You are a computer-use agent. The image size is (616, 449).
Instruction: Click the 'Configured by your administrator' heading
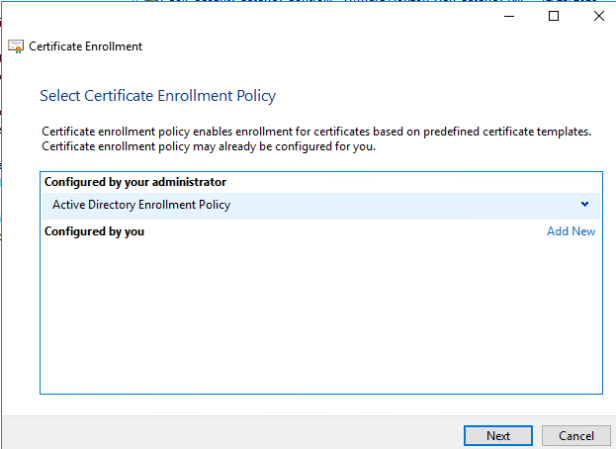pyautogui.click(x=135, y=182)
